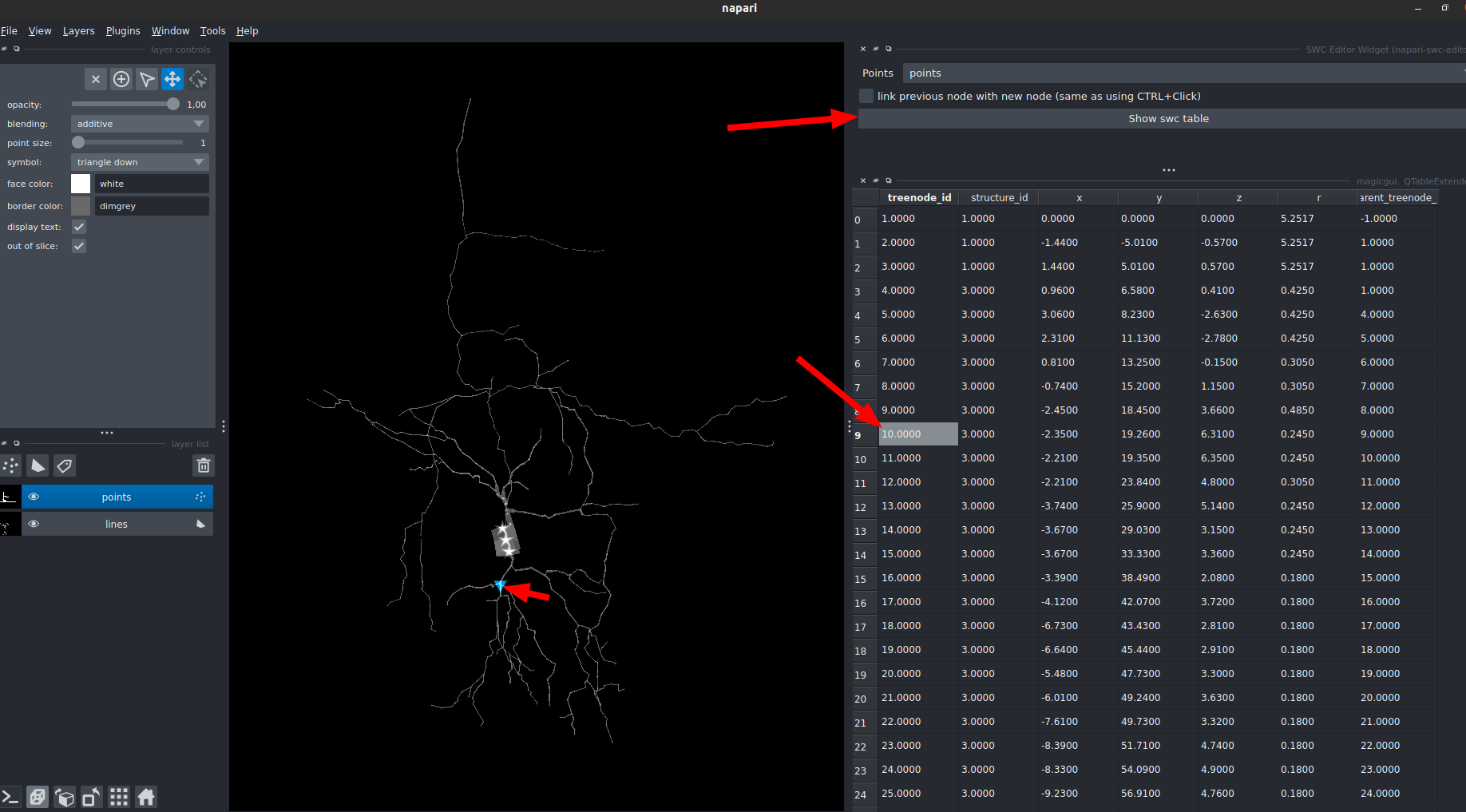Image resolution: width=1466 pixels, height=812 pixels.
Task: Click the points layer type icon
Action: [200, 497]
